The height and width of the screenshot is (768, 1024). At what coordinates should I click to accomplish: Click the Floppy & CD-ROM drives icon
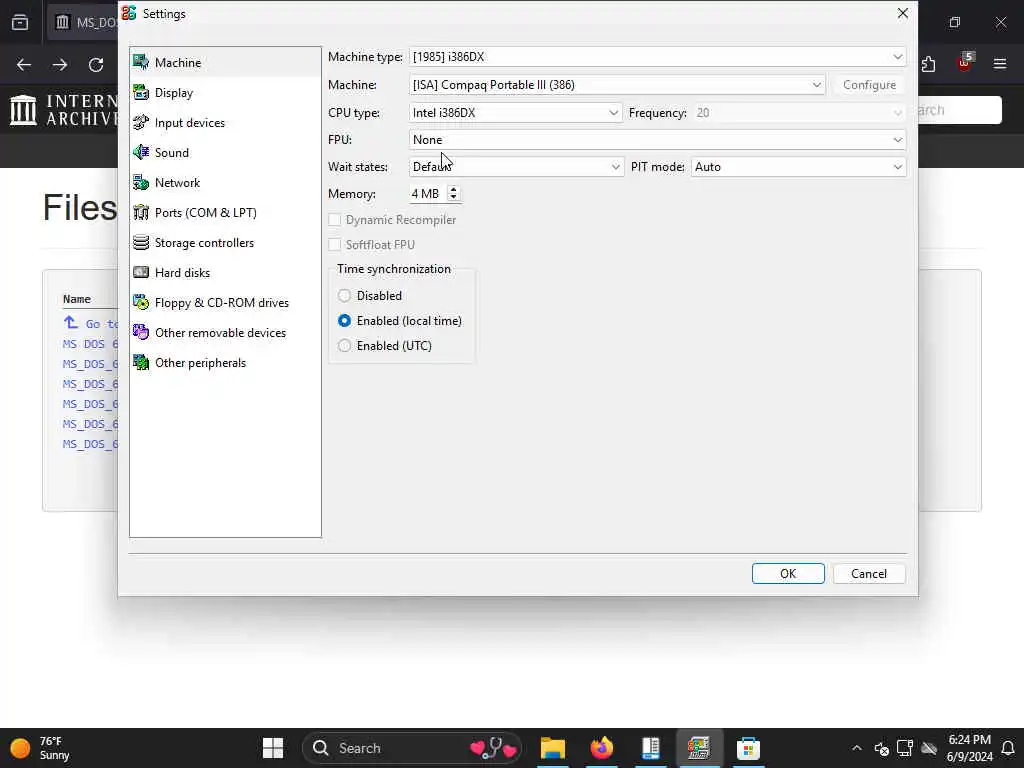coord(140,302)
